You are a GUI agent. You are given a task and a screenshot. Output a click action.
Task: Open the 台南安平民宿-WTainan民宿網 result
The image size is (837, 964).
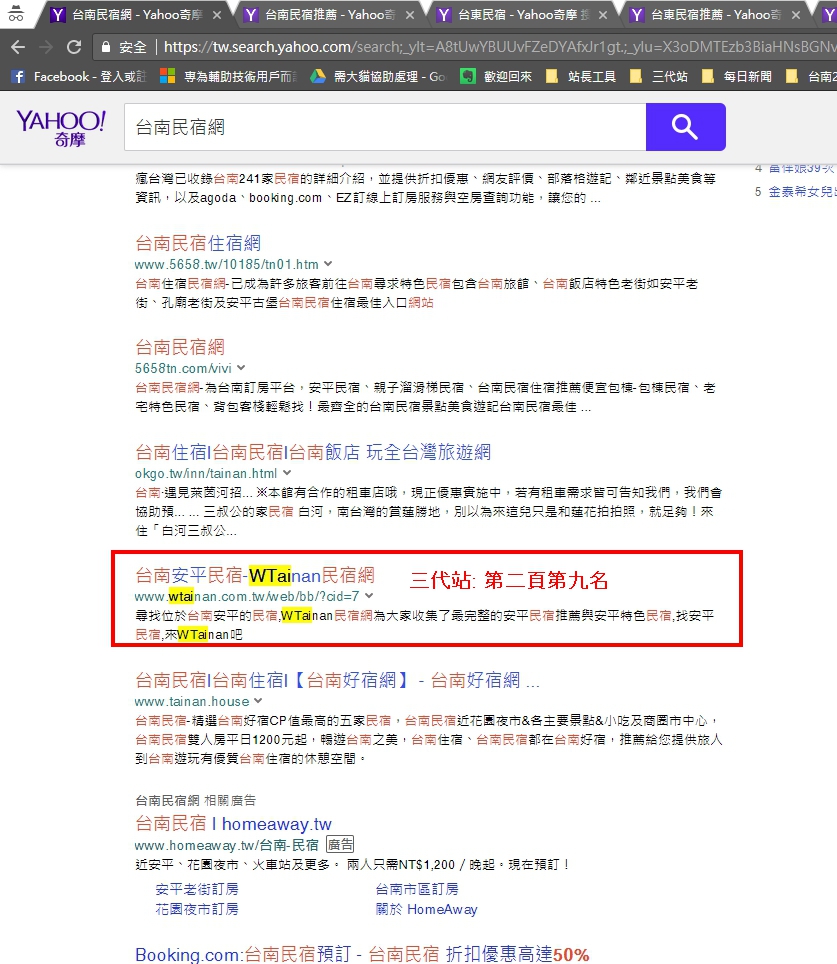point(255,575)
